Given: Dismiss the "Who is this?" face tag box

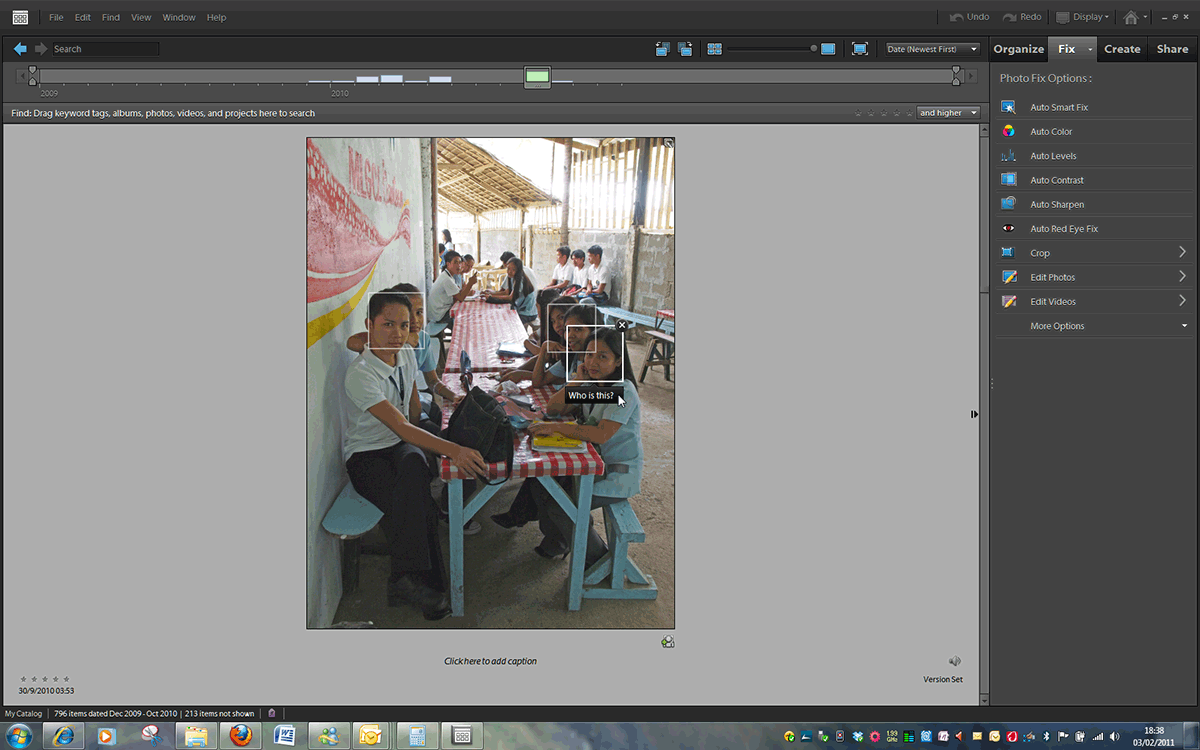Looking at the screenshot, I should (622, 325).
